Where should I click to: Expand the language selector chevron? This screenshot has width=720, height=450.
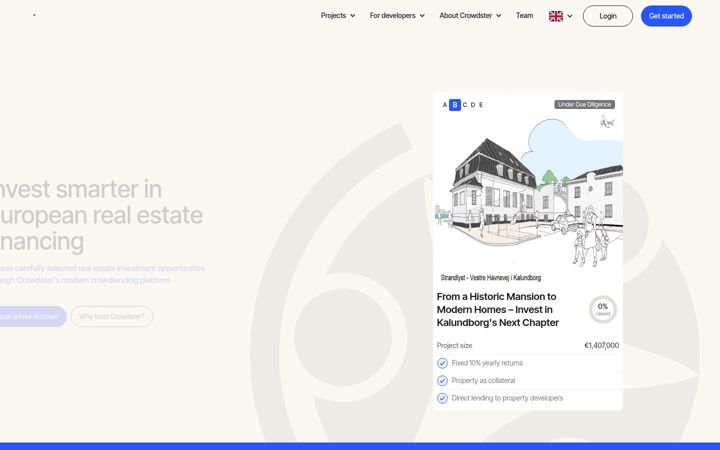click(x=570, y=16)
